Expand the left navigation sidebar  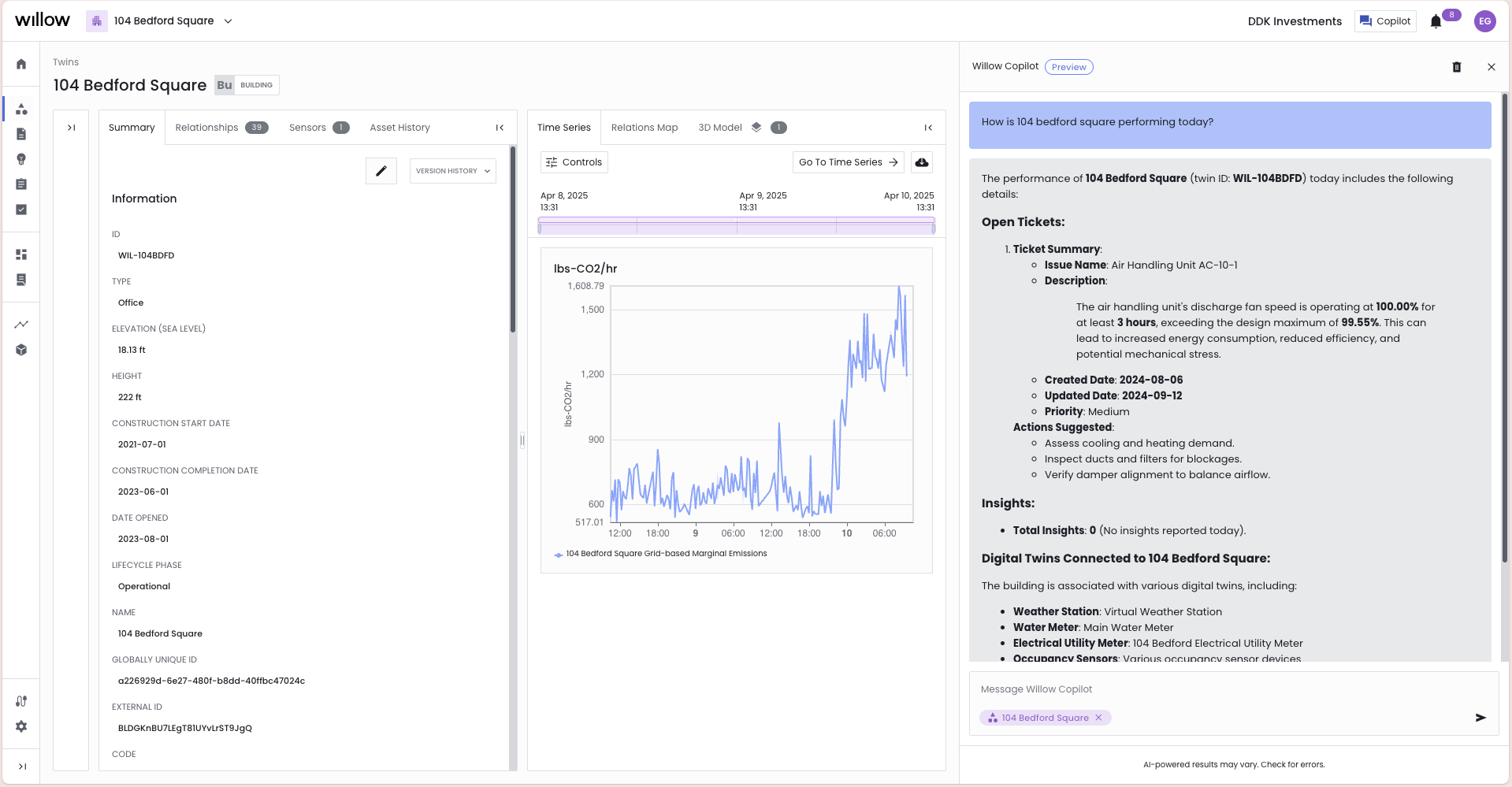[x=22, y=767]
